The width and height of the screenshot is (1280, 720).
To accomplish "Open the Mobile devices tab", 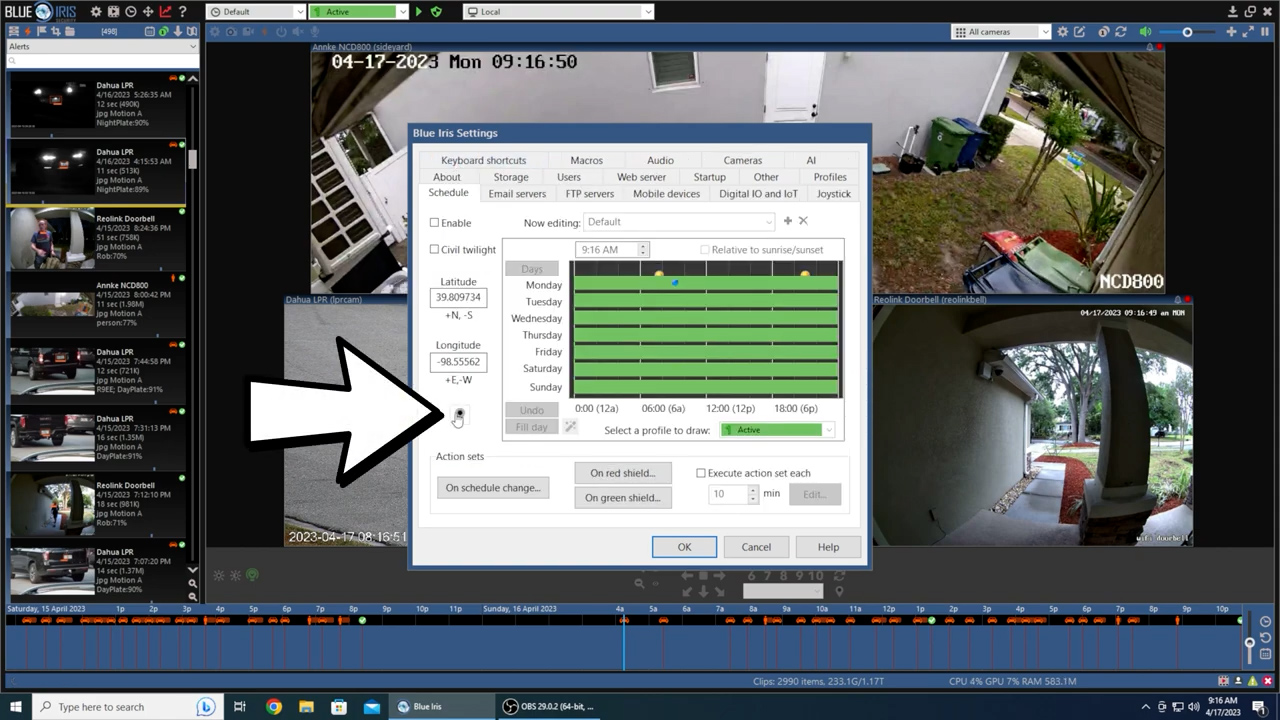I will tap(666, 194).
